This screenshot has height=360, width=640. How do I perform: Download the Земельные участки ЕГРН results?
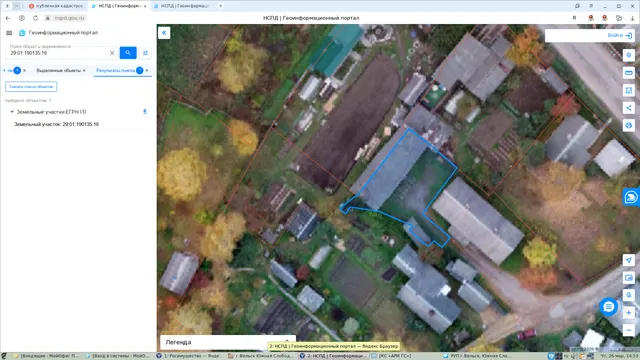(x=144, y=111)
